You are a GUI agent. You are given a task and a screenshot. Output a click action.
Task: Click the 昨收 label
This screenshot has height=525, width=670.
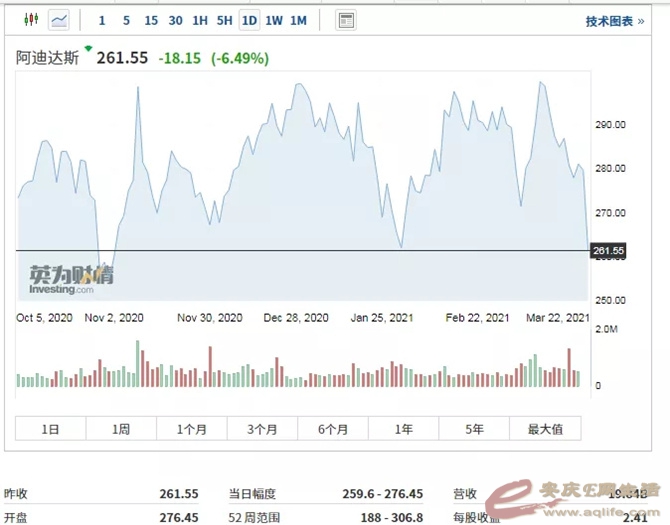(x=16, y=494)
